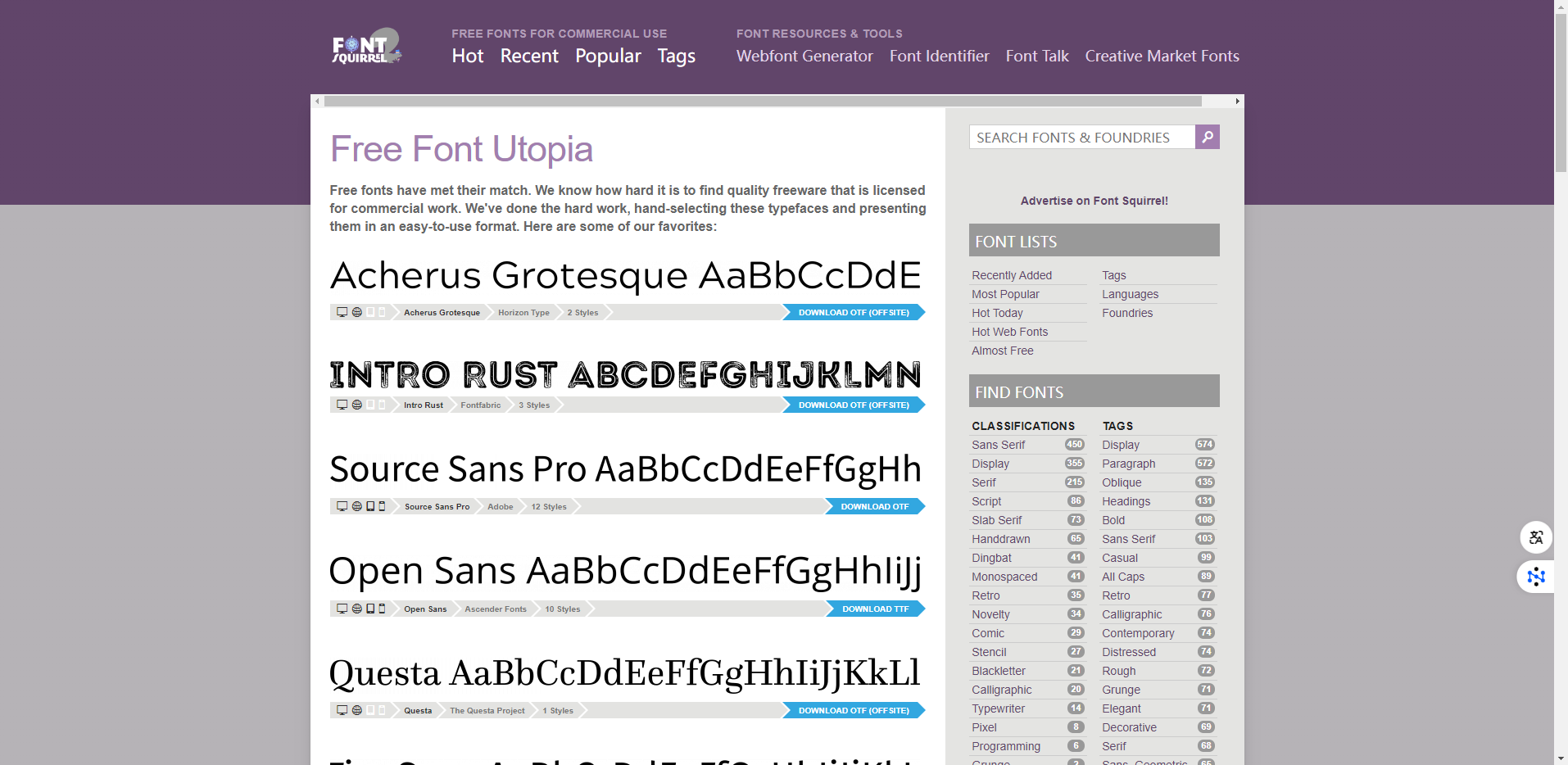
Task: Download Acherus Grotesque OTF offsite
Action: click(854, 312)
